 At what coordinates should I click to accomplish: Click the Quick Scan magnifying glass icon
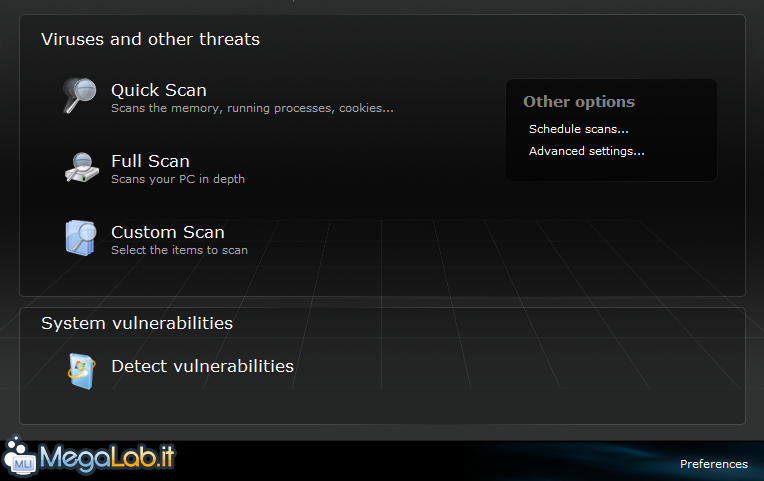pyautogui.click(x=80, y=95)
